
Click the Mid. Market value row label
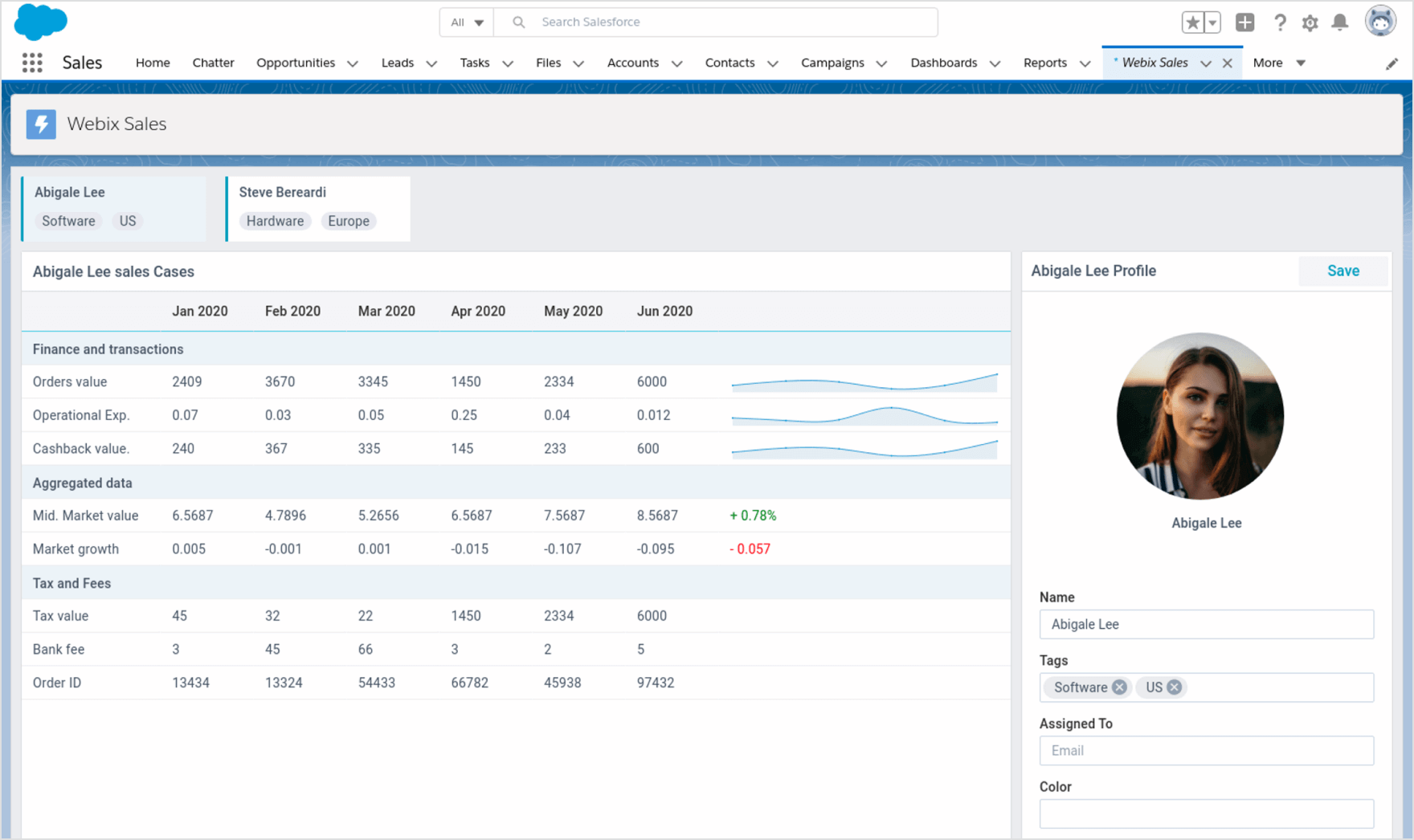[x=85, y=516]
